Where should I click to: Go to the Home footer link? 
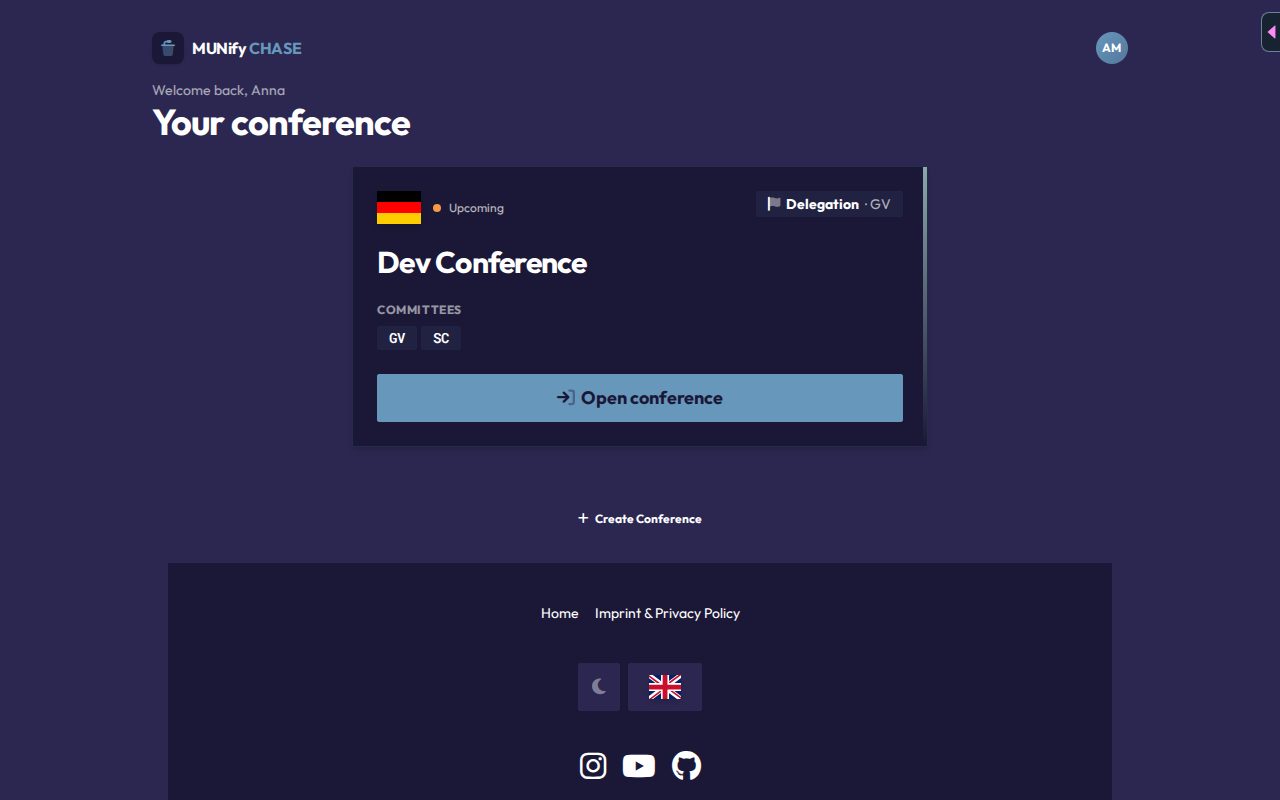pyautogui.click(x=560, y=613)
